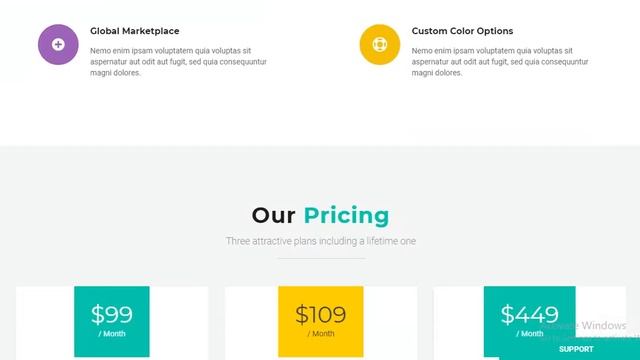Select the yellow $109 per month price box
The image size is (640, 360).
click(x=321, y=322)
